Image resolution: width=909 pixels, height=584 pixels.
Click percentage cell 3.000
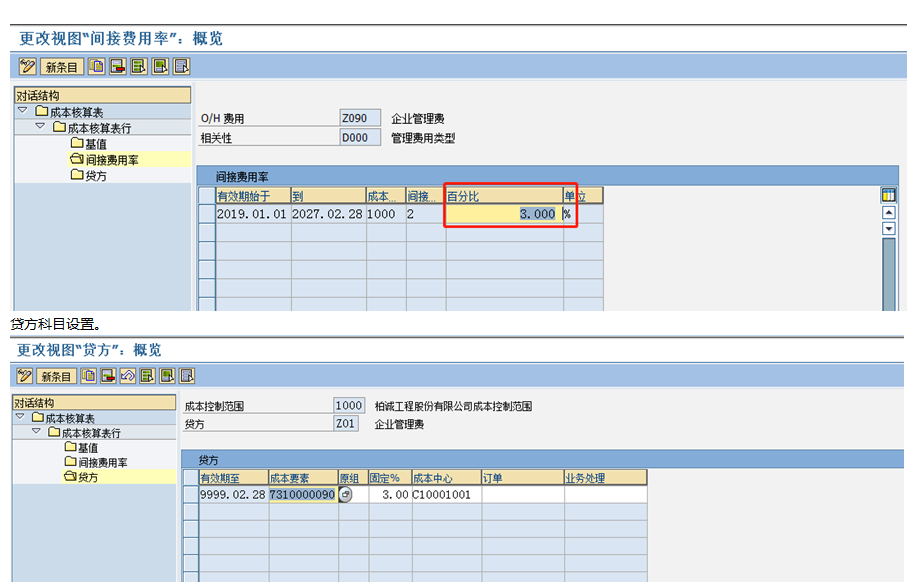[504, 213]
